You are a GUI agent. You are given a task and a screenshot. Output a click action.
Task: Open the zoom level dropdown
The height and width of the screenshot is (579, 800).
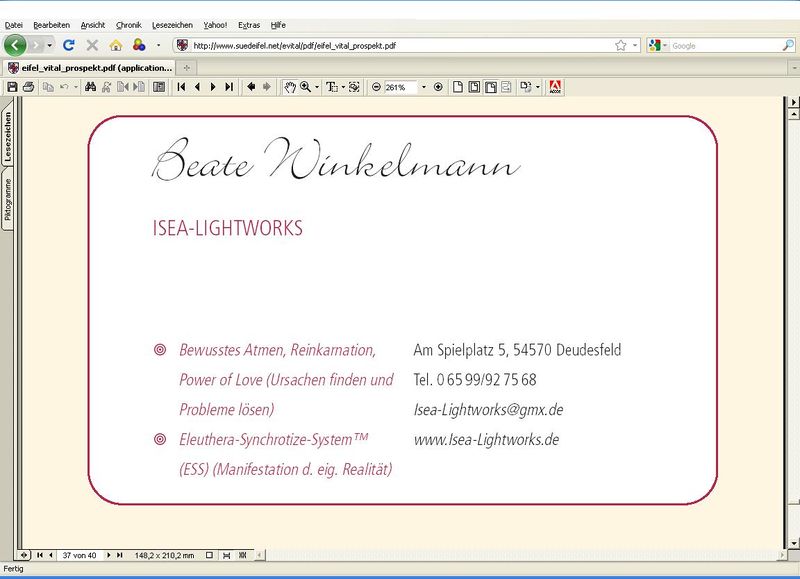click(x=424, y=87)
